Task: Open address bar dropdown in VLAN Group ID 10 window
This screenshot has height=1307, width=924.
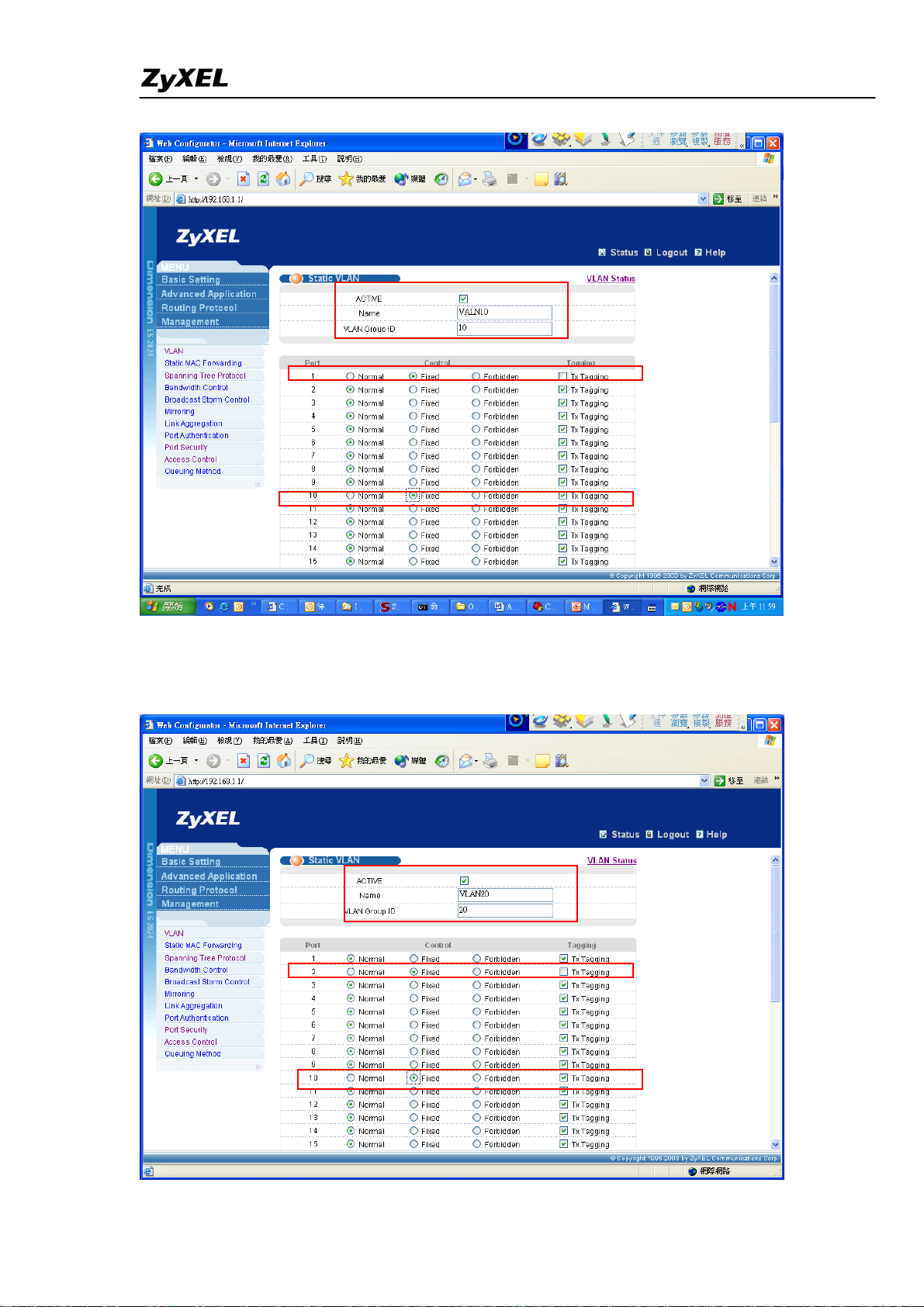Action: (x=703, y=199)
